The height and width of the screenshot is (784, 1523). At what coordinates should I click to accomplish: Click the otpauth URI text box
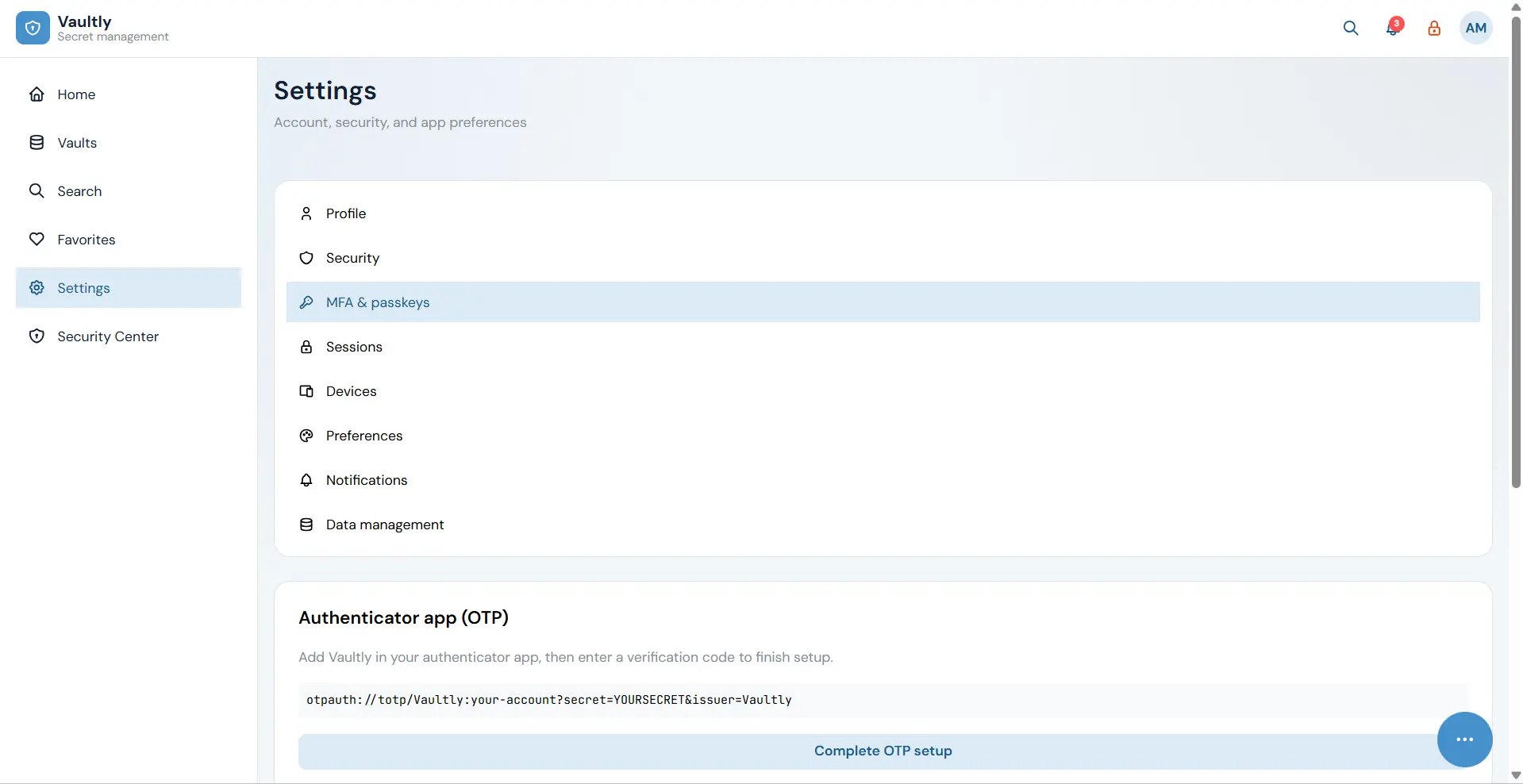click(883, 700)
